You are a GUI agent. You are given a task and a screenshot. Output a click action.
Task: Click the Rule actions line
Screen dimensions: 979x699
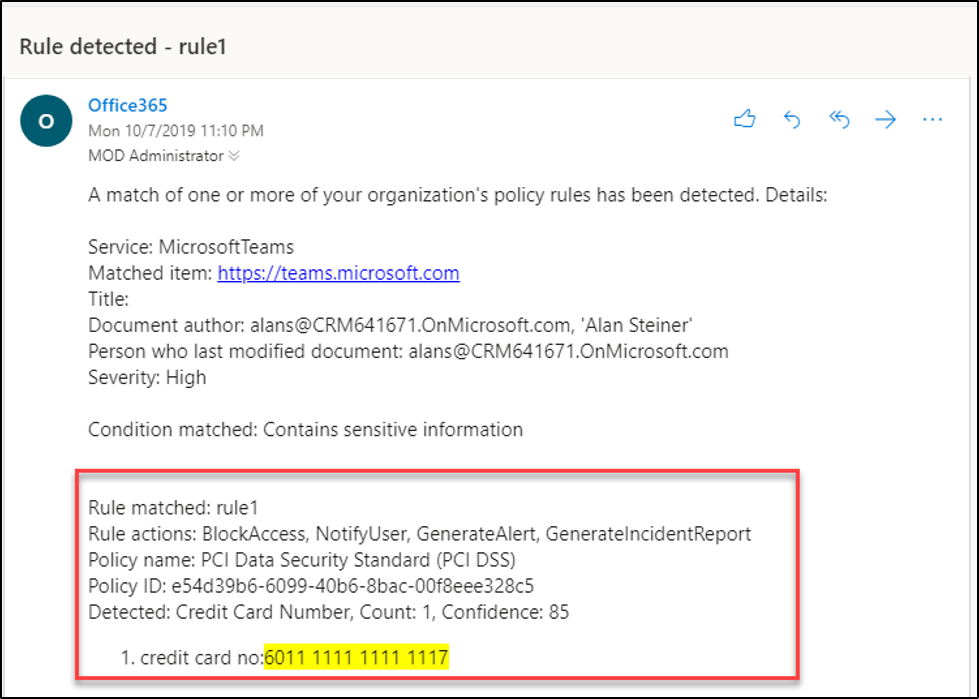tap(419, 533)
